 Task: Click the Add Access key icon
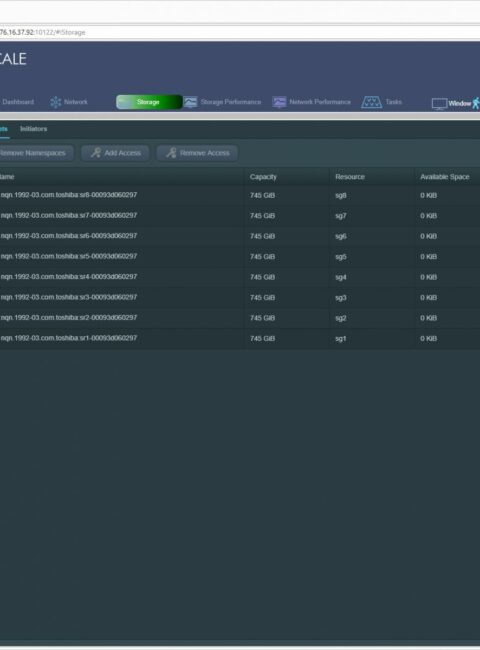click(96, 153)
